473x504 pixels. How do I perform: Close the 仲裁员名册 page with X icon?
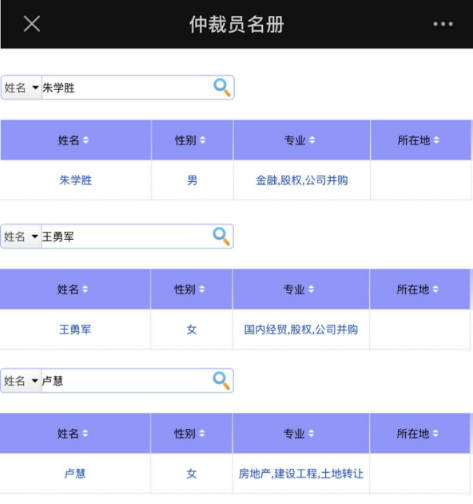[32, 24]
